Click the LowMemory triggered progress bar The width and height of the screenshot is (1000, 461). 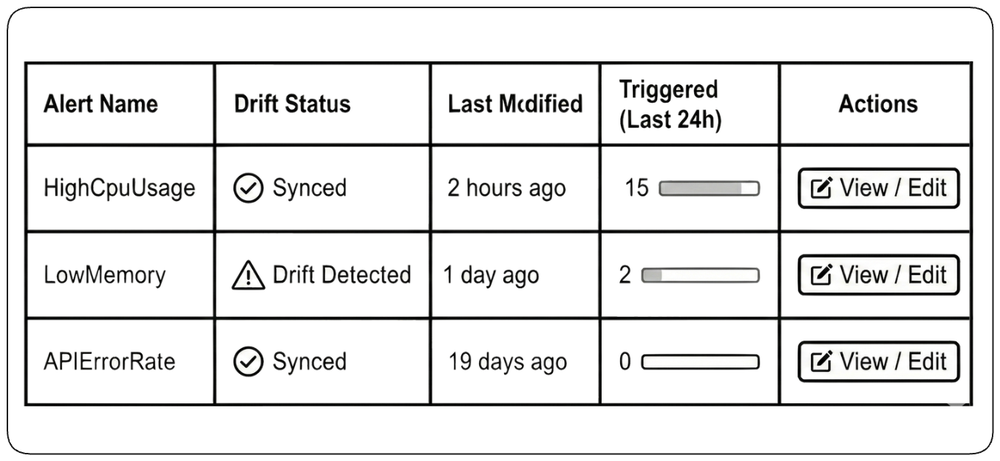tap(700, 275)
